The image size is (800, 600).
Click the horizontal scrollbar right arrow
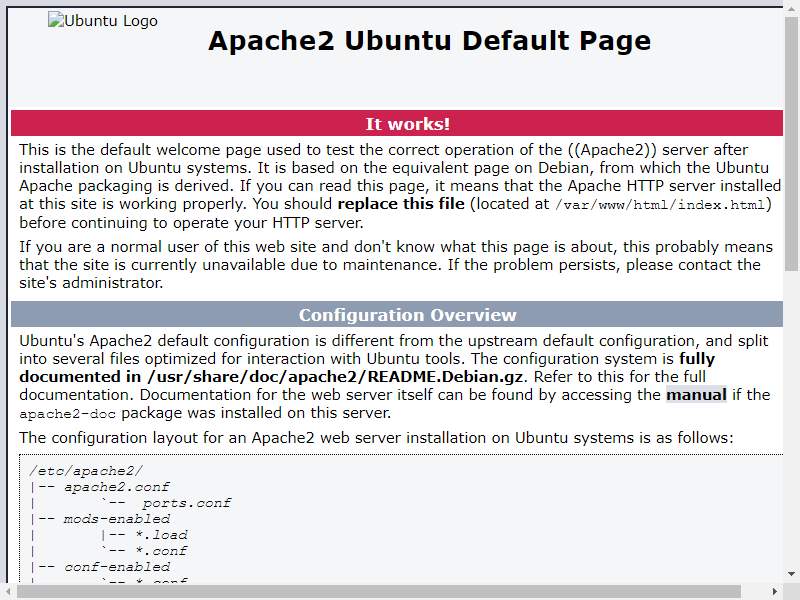pyautogui.click(x=774, y=591)
